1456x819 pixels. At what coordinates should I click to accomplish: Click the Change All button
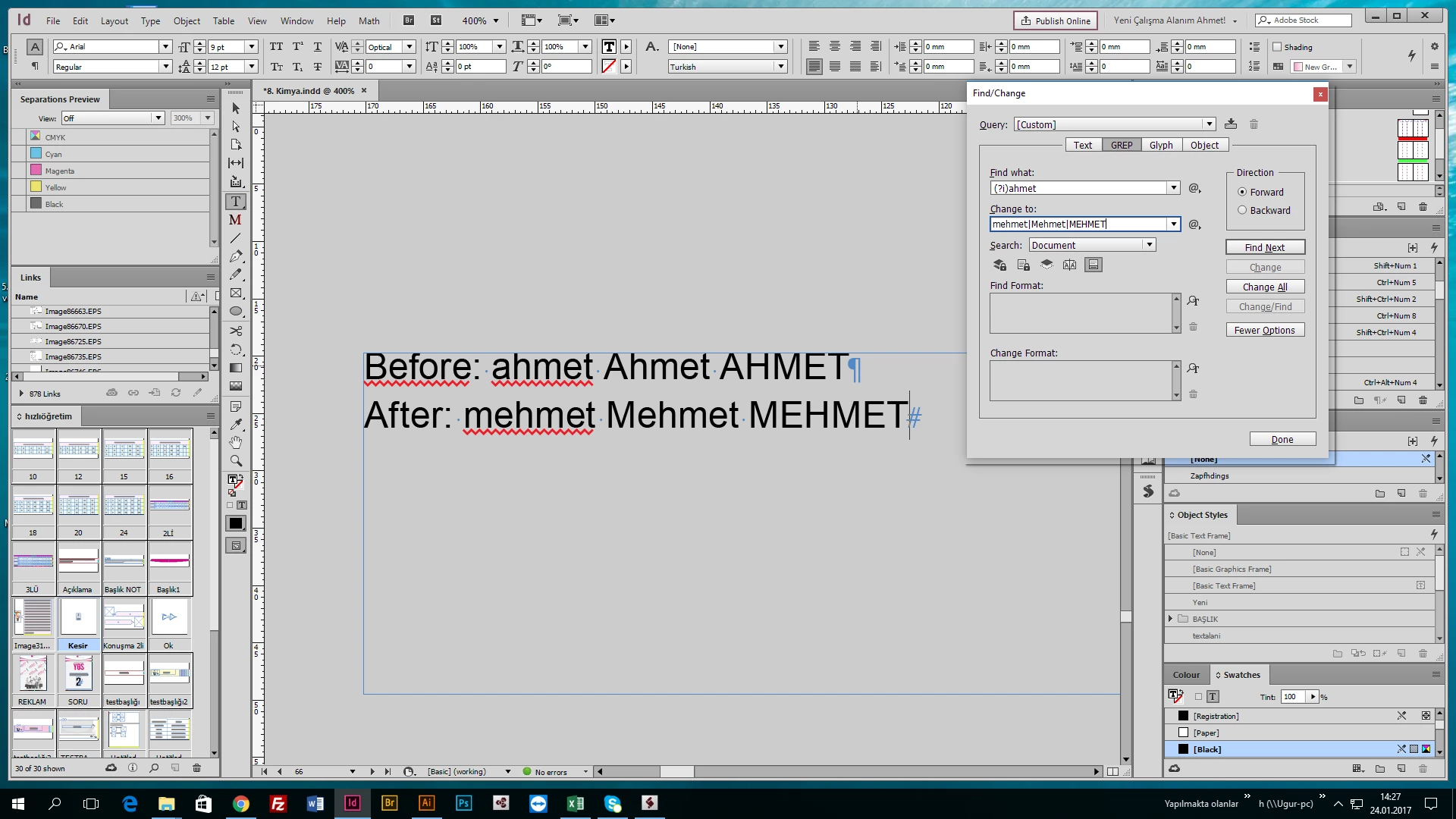[x=1264, y=287]
